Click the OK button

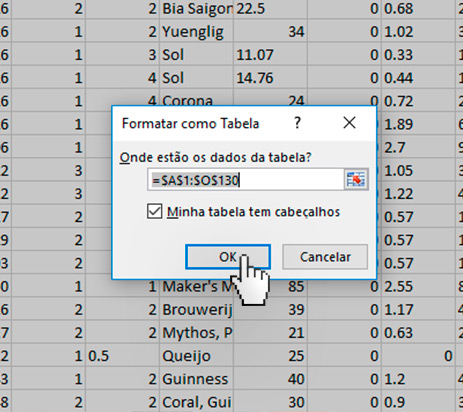click(x=228, y=257)
